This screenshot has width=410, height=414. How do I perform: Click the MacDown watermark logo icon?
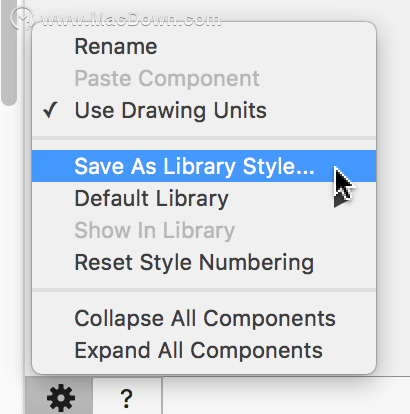(22, 19)
